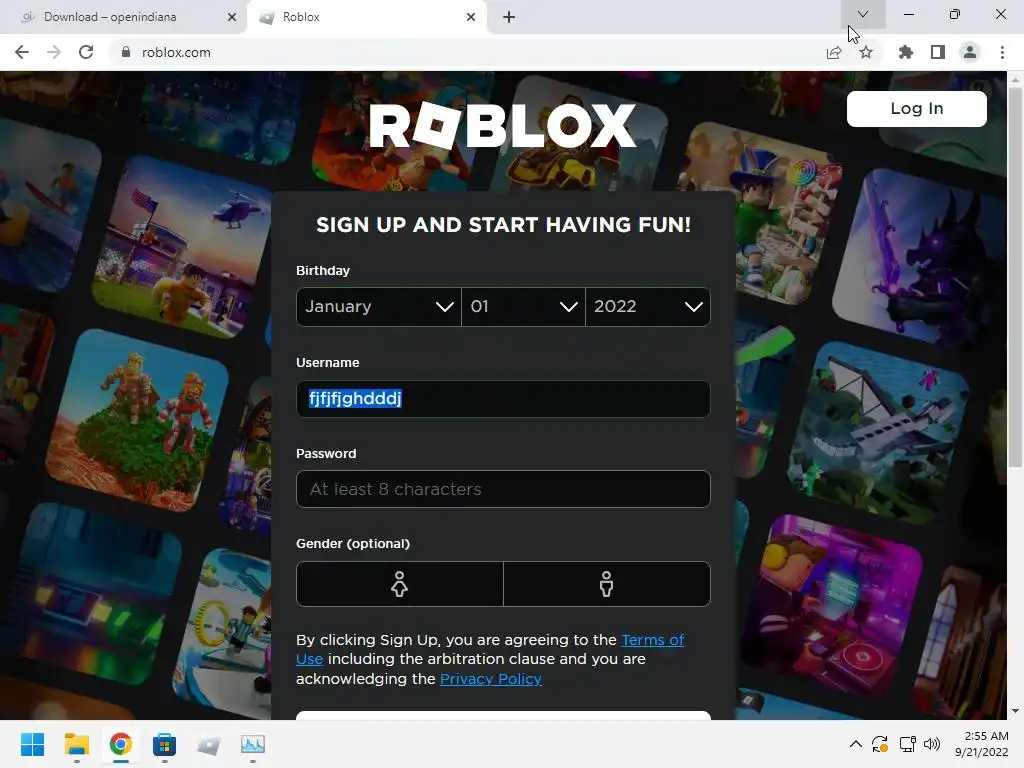Viewport: 1024px width, 768px height.
Task: View site information lock icon
Action: tap(126, 52)
